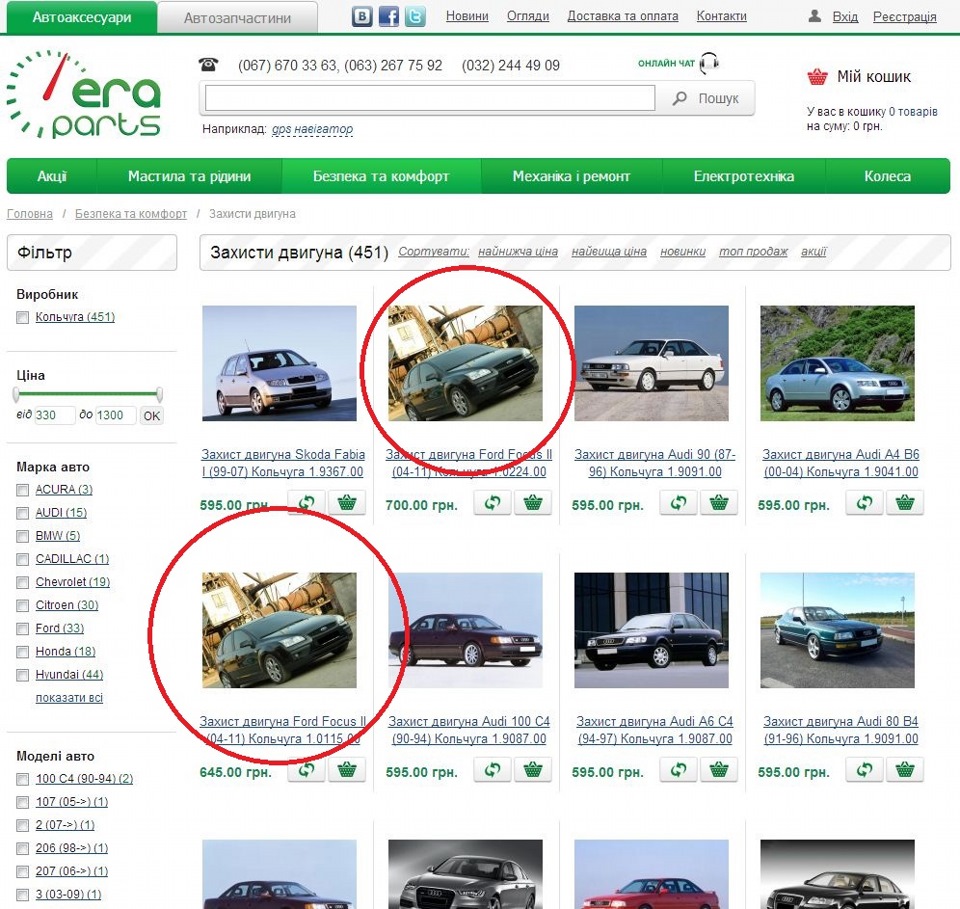Image resolution: width=960 pixels, height=909 pixels.
Task: Sort by найвища ціна
Action: [x=609, y=252]
